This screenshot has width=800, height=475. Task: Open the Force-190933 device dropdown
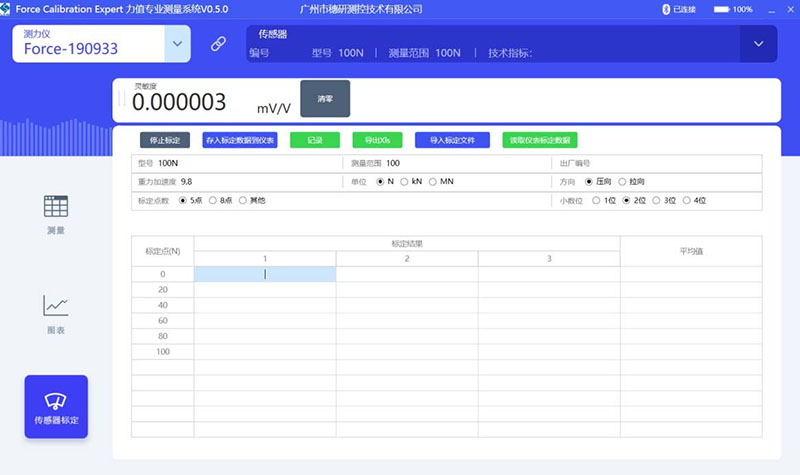tap(177, 44)
